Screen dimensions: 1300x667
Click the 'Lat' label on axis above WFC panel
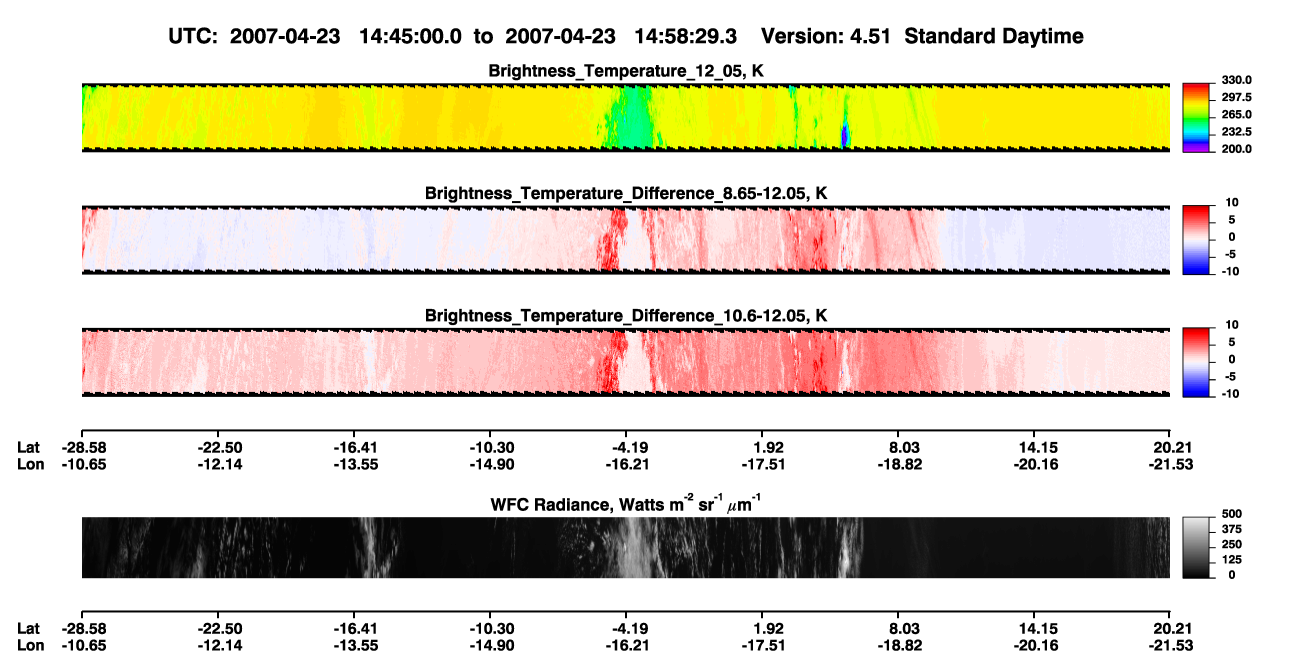(x=29, y=448)
